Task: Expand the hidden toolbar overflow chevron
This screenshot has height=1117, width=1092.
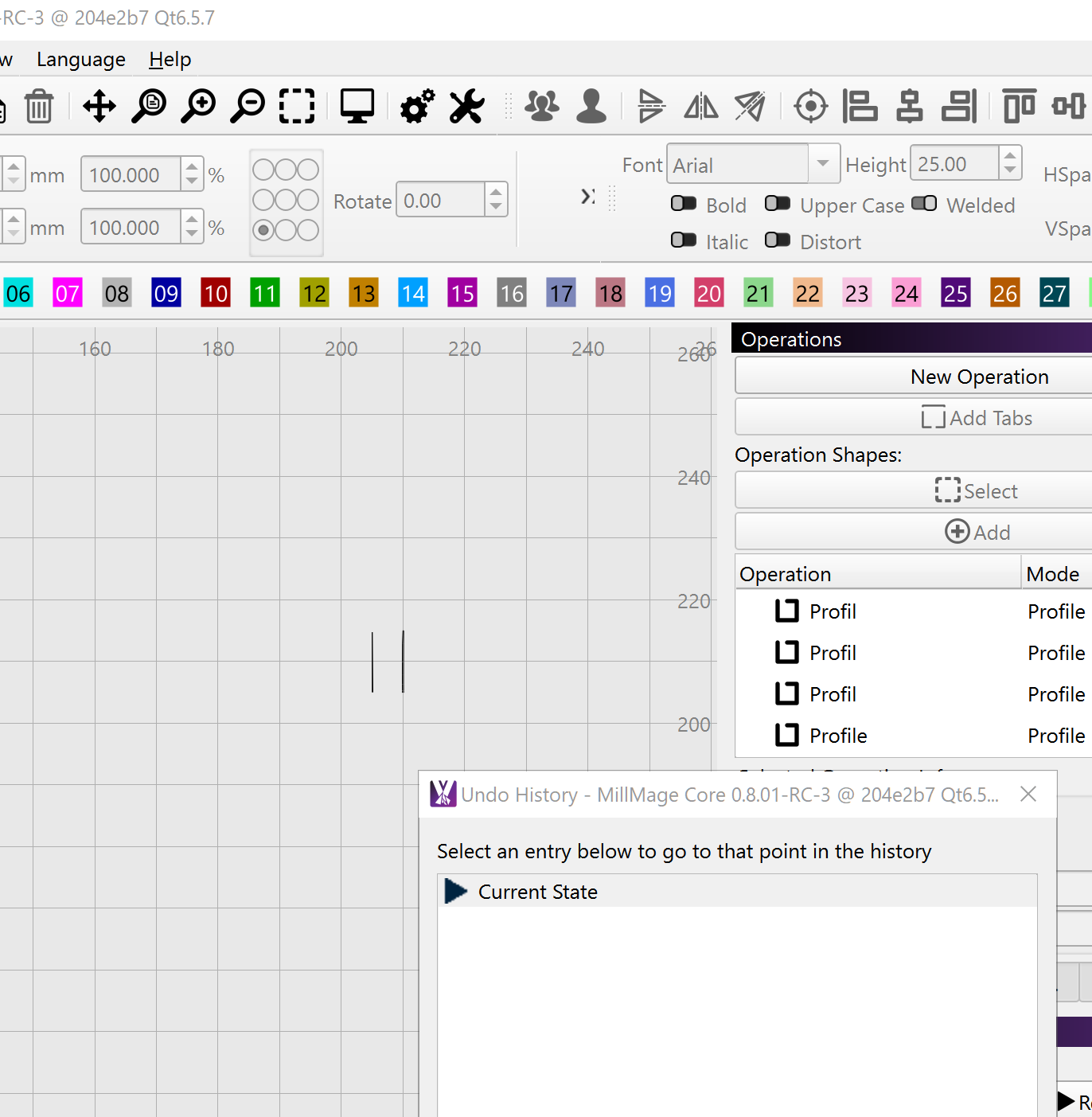Action: (588, 196)
